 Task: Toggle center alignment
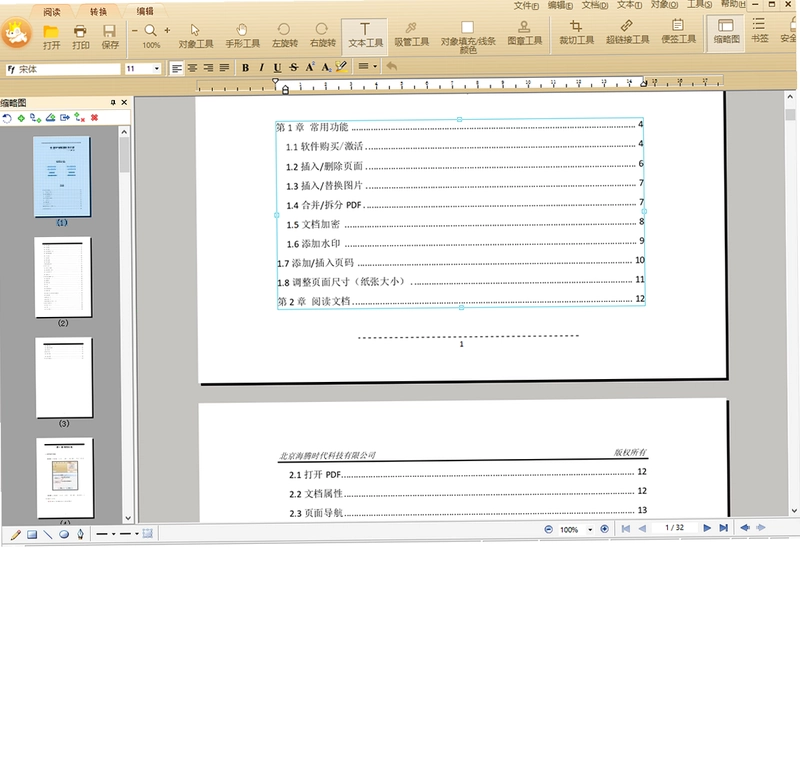click(x=192, y=68)
